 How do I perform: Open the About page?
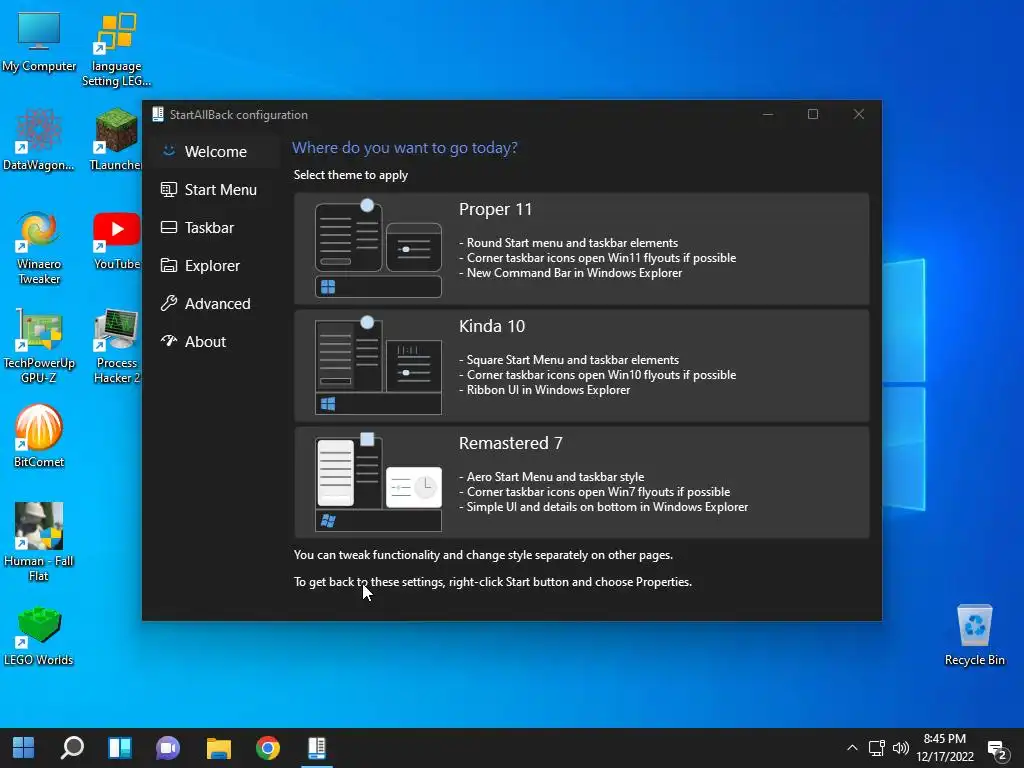(x=215, y=341)
